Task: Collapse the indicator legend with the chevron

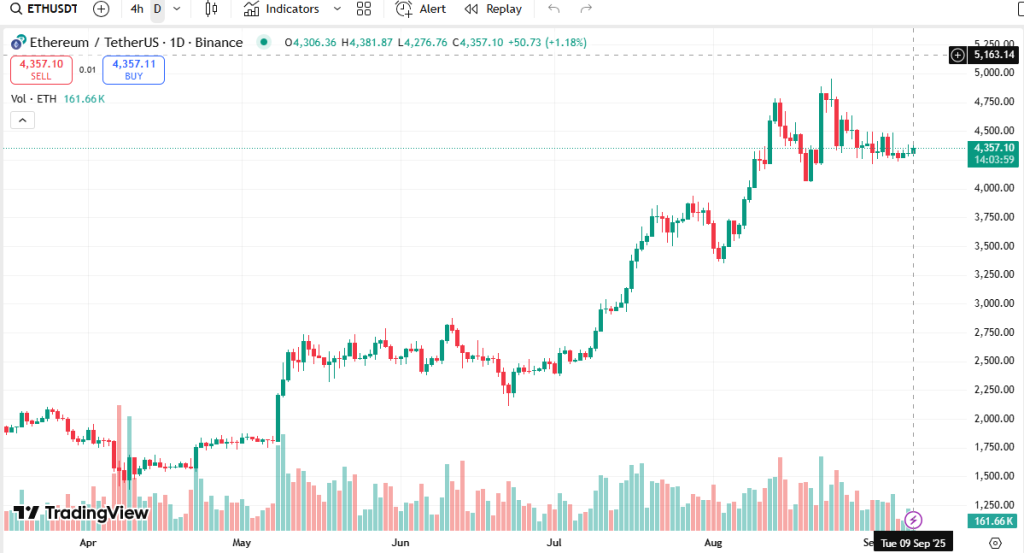Action: click(x=22, y=120)
